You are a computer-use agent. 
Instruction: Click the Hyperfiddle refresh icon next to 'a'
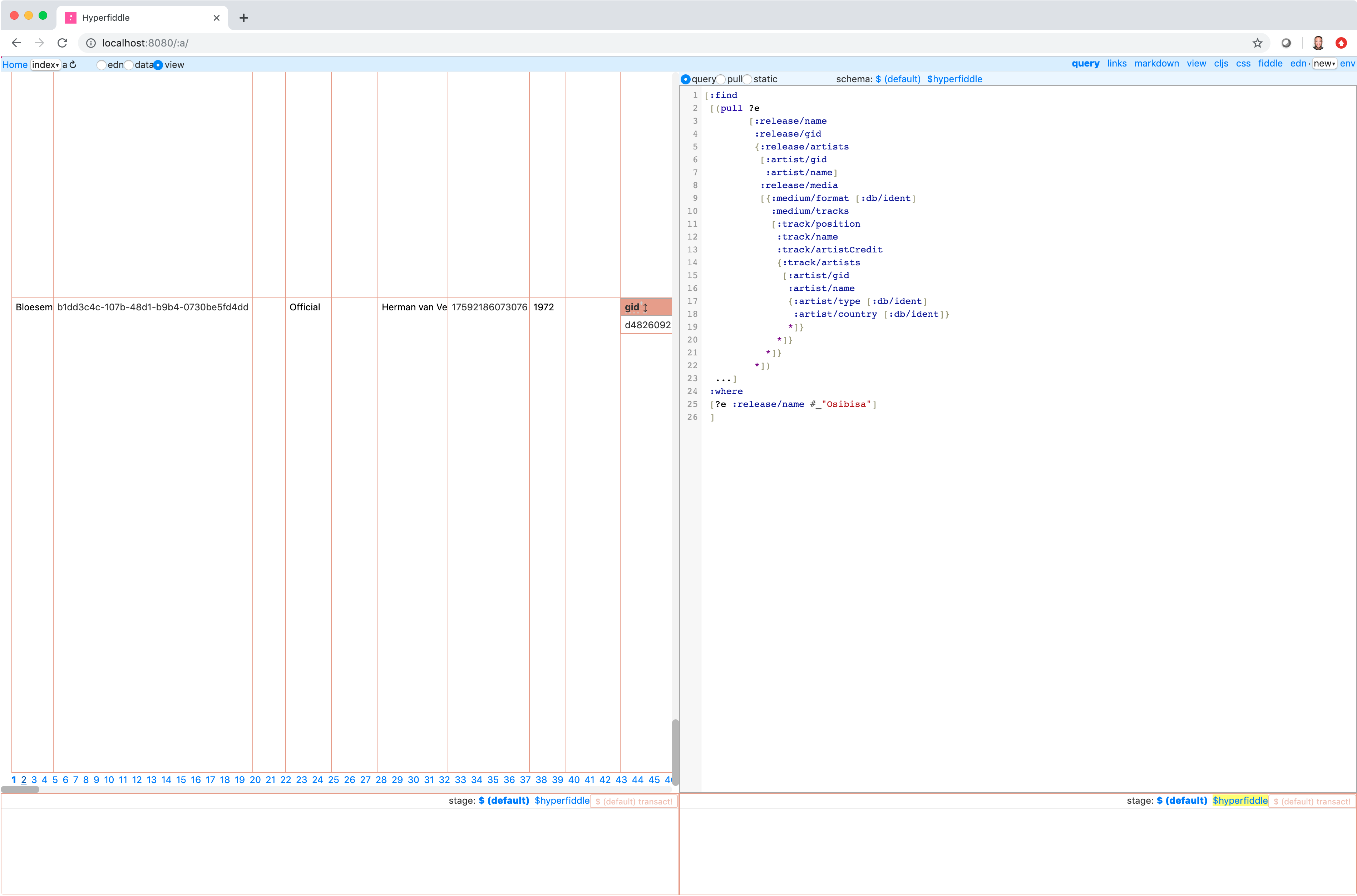click(73, 65)
